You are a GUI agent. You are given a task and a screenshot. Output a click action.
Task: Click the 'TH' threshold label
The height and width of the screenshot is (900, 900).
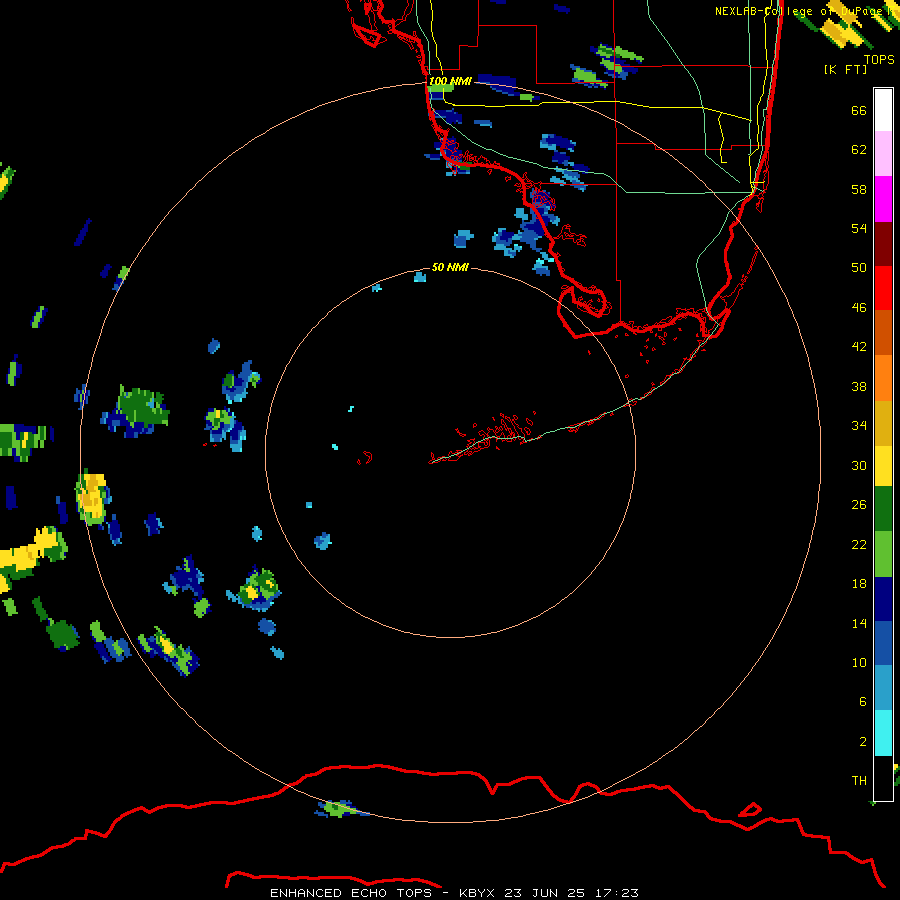point(859,781)
